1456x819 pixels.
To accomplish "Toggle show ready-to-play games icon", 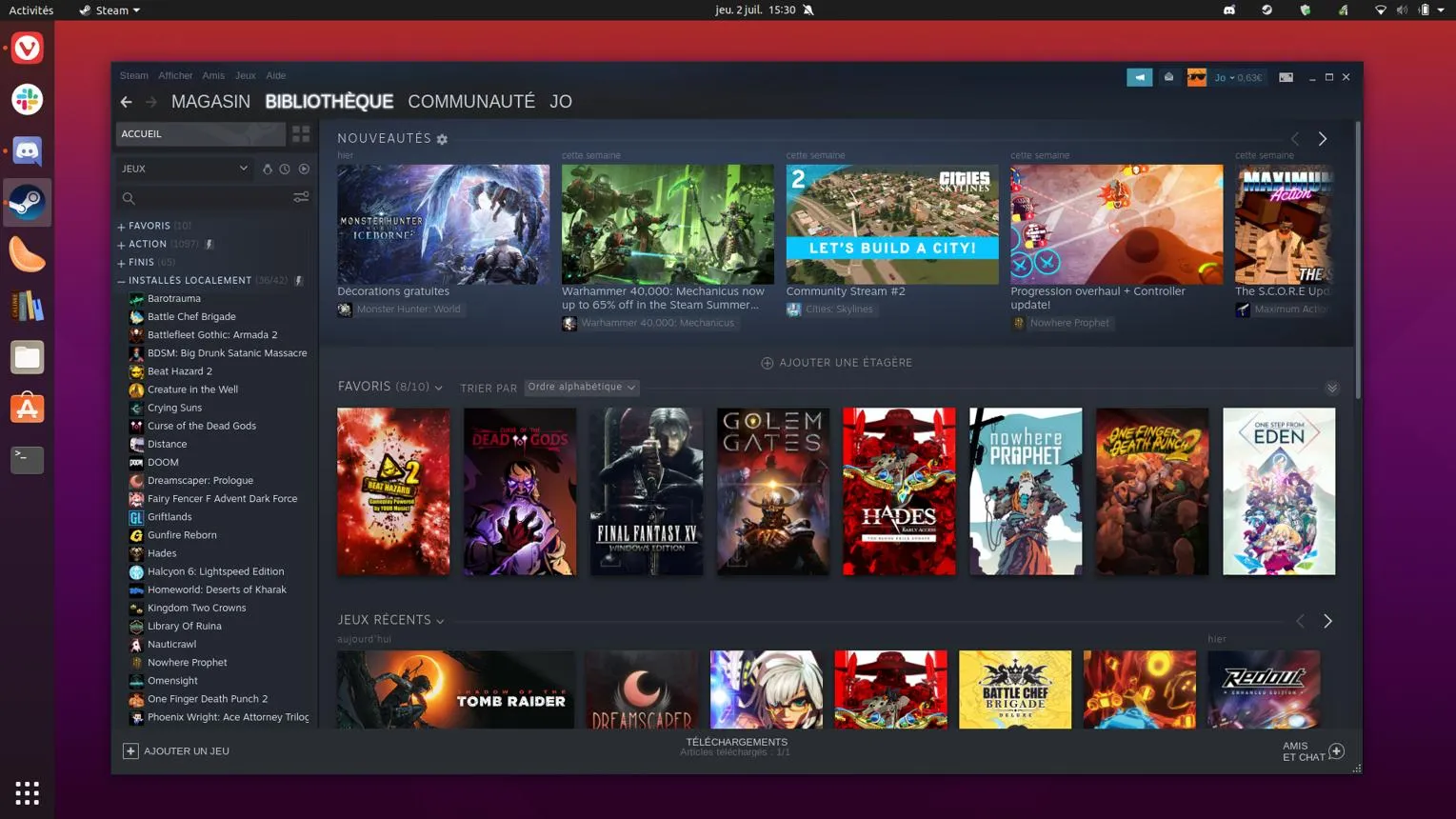I will 304,169.
